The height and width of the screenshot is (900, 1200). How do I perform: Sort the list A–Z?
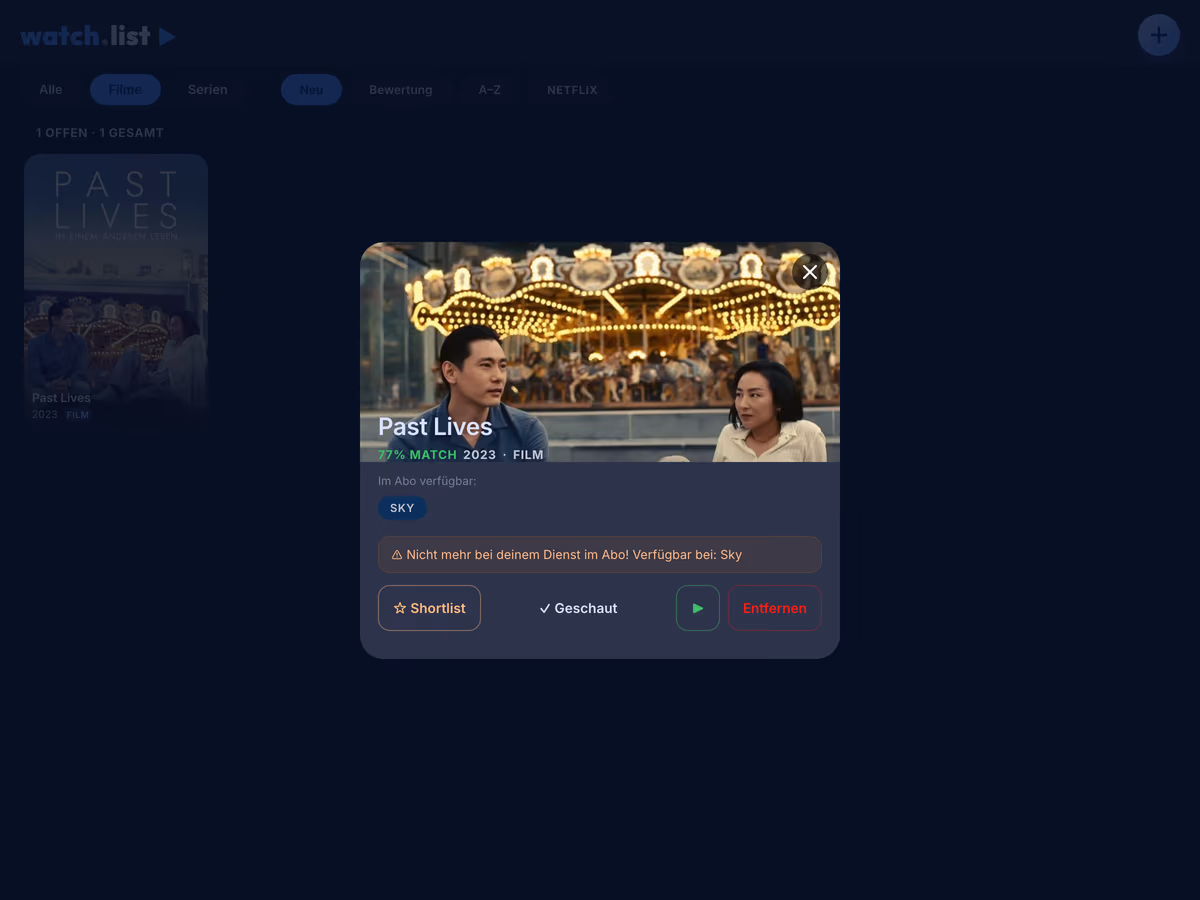[x=490, y=90]
